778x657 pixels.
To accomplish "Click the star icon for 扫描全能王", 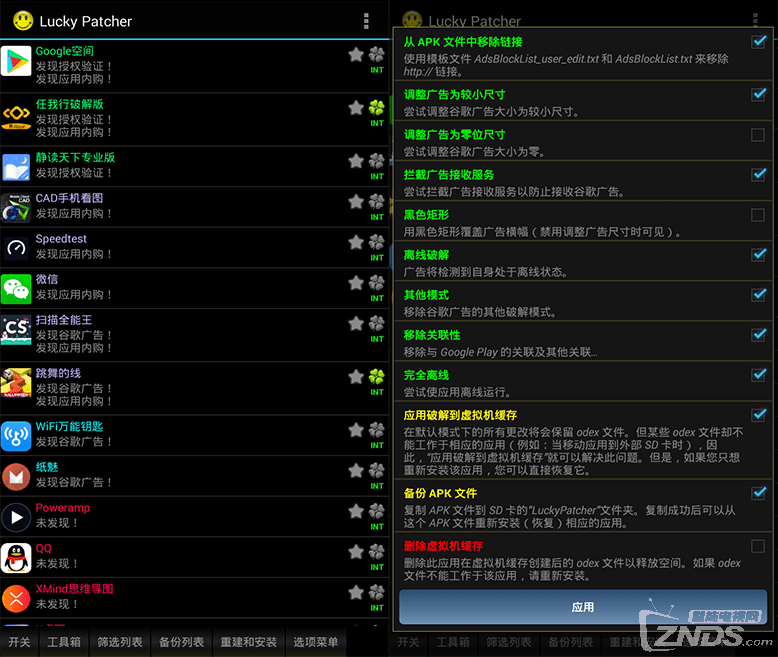I will (x=356, y=323).
